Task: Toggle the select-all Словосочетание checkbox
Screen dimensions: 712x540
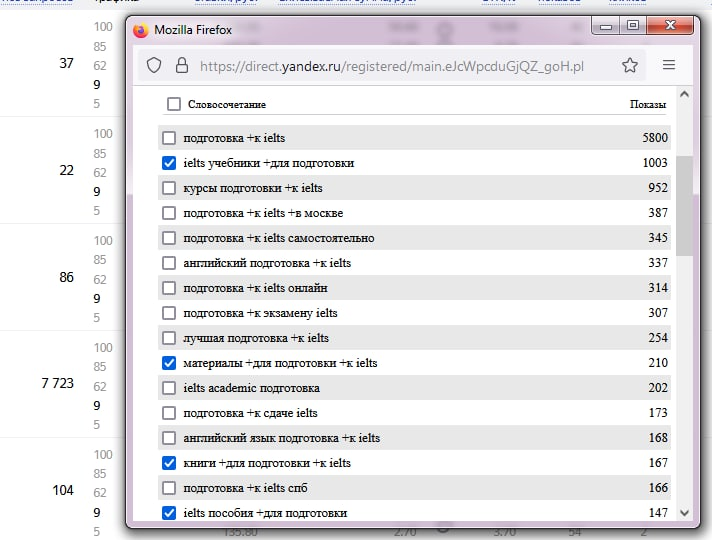Action: [x=173, y=104]
